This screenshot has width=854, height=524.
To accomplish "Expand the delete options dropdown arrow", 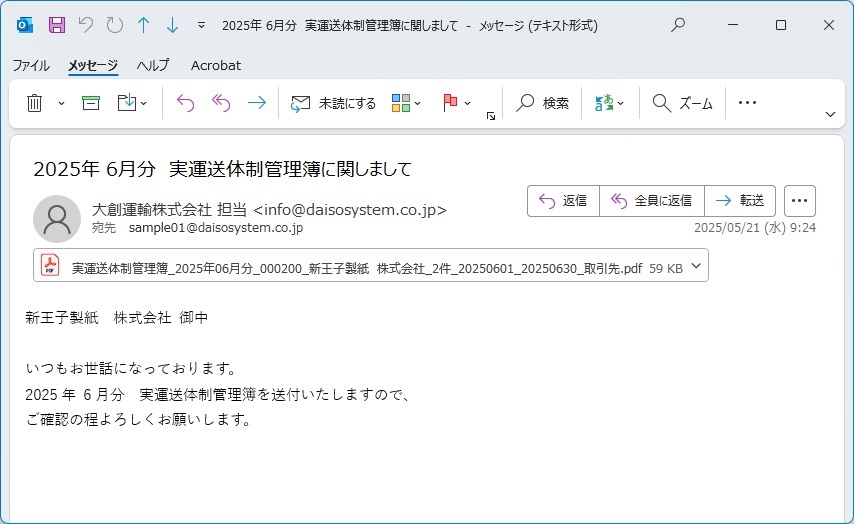I will tap(62, 103).
